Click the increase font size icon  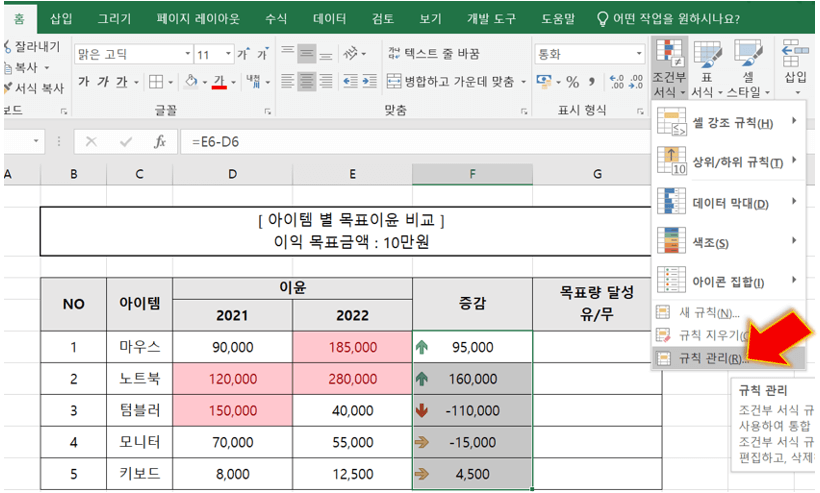click(x=244, y=54)
